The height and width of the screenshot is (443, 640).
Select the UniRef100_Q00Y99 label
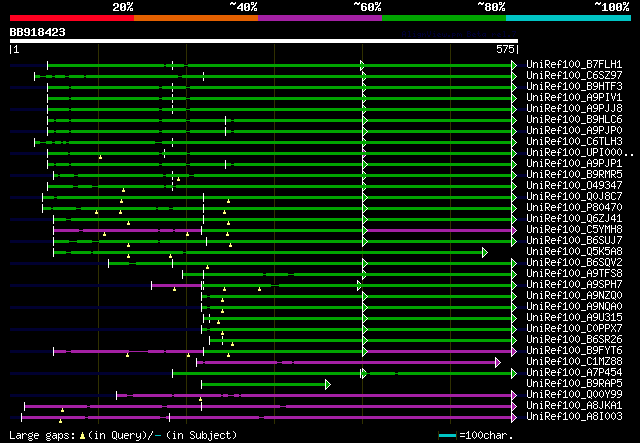coord(574,395)
